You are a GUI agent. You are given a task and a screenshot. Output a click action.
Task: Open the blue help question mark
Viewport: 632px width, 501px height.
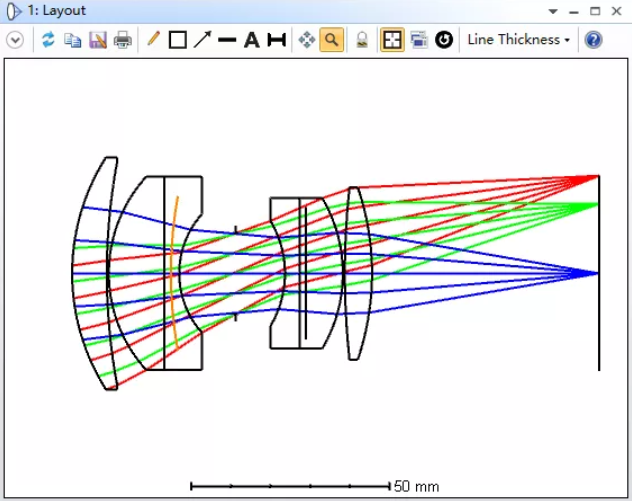[x=593, y=40]
